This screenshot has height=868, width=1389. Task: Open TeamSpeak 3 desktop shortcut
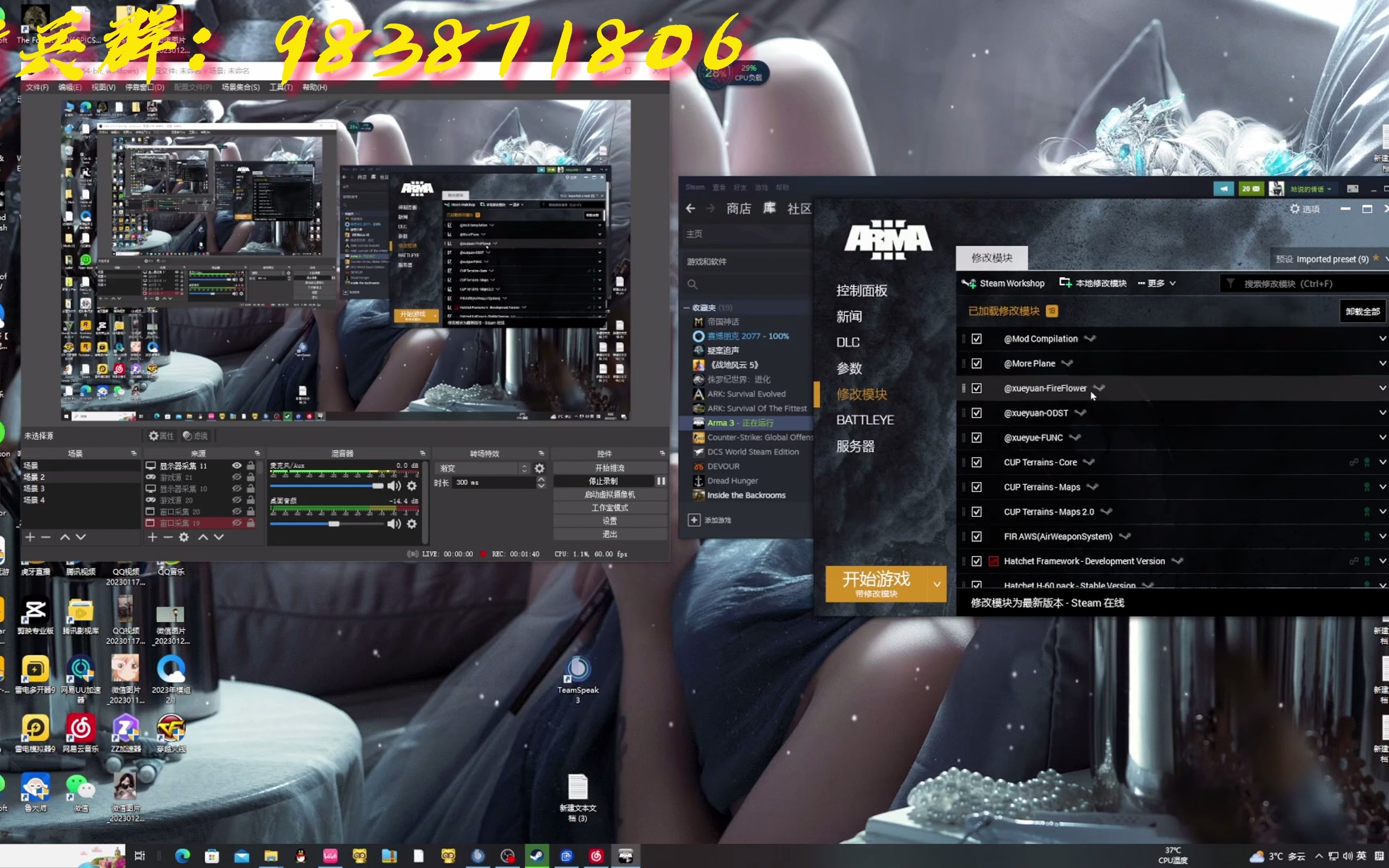pyautogui.click(x=578, y=679)
